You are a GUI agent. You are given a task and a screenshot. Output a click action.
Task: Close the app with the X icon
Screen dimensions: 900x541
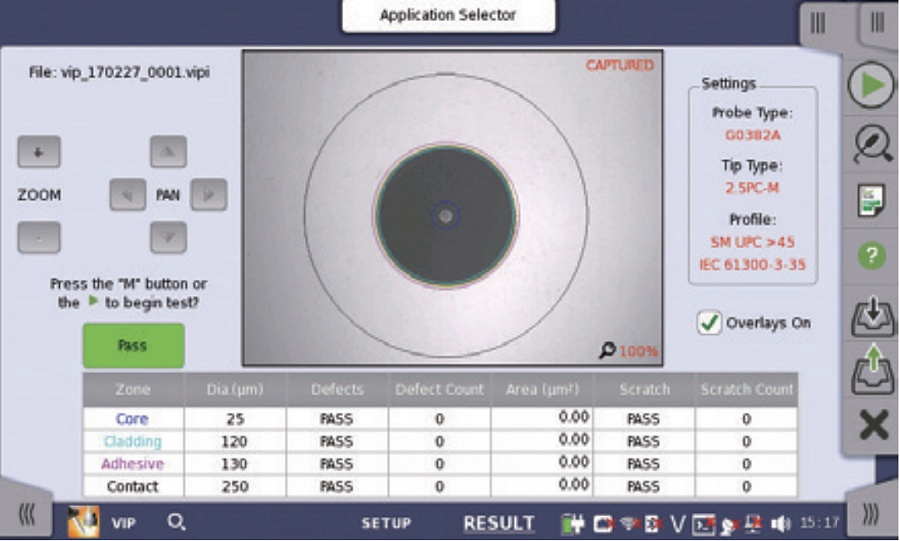873,426
